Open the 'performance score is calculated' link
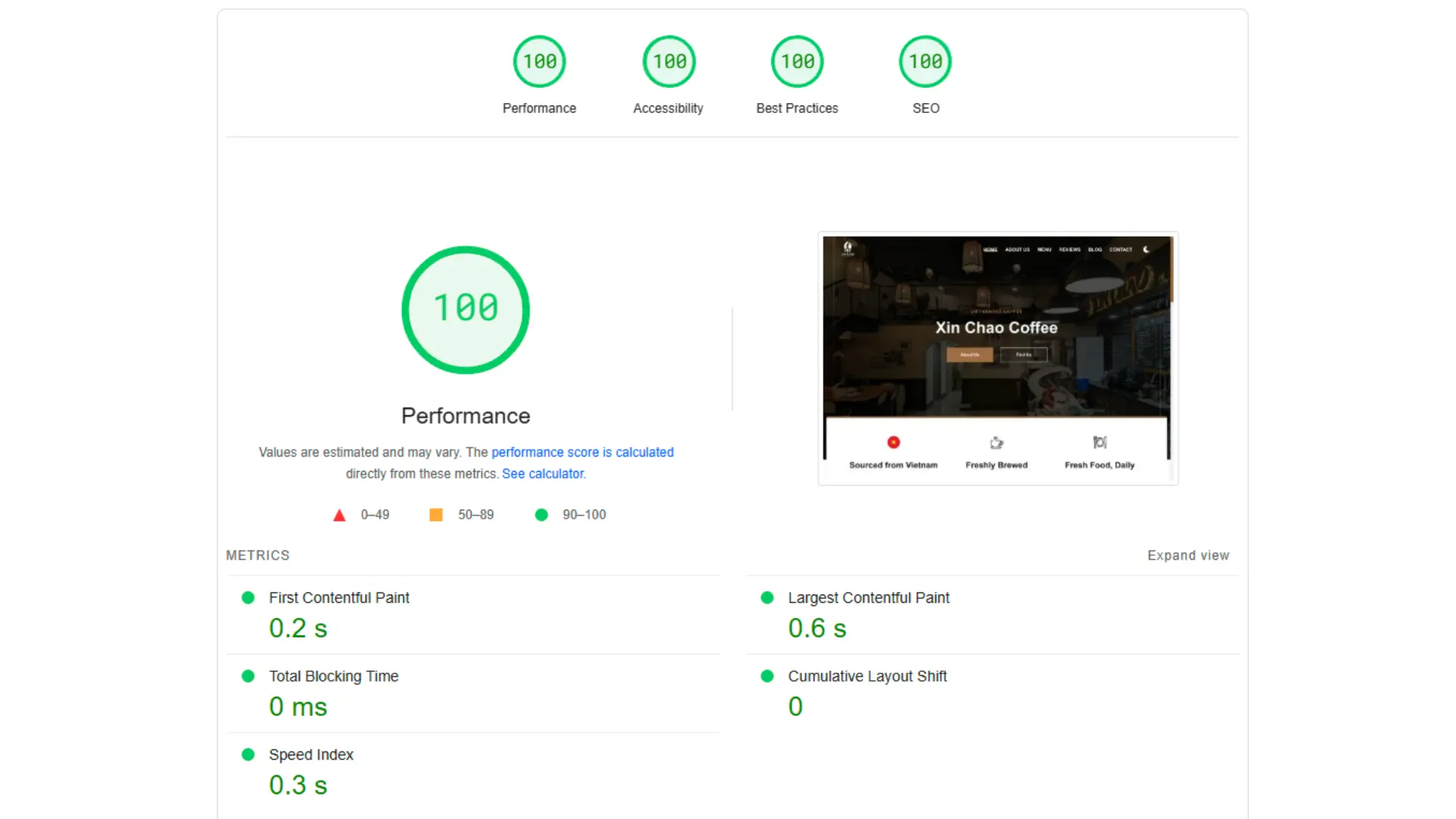Viewport: 1456px width, 819px height. 582,452
